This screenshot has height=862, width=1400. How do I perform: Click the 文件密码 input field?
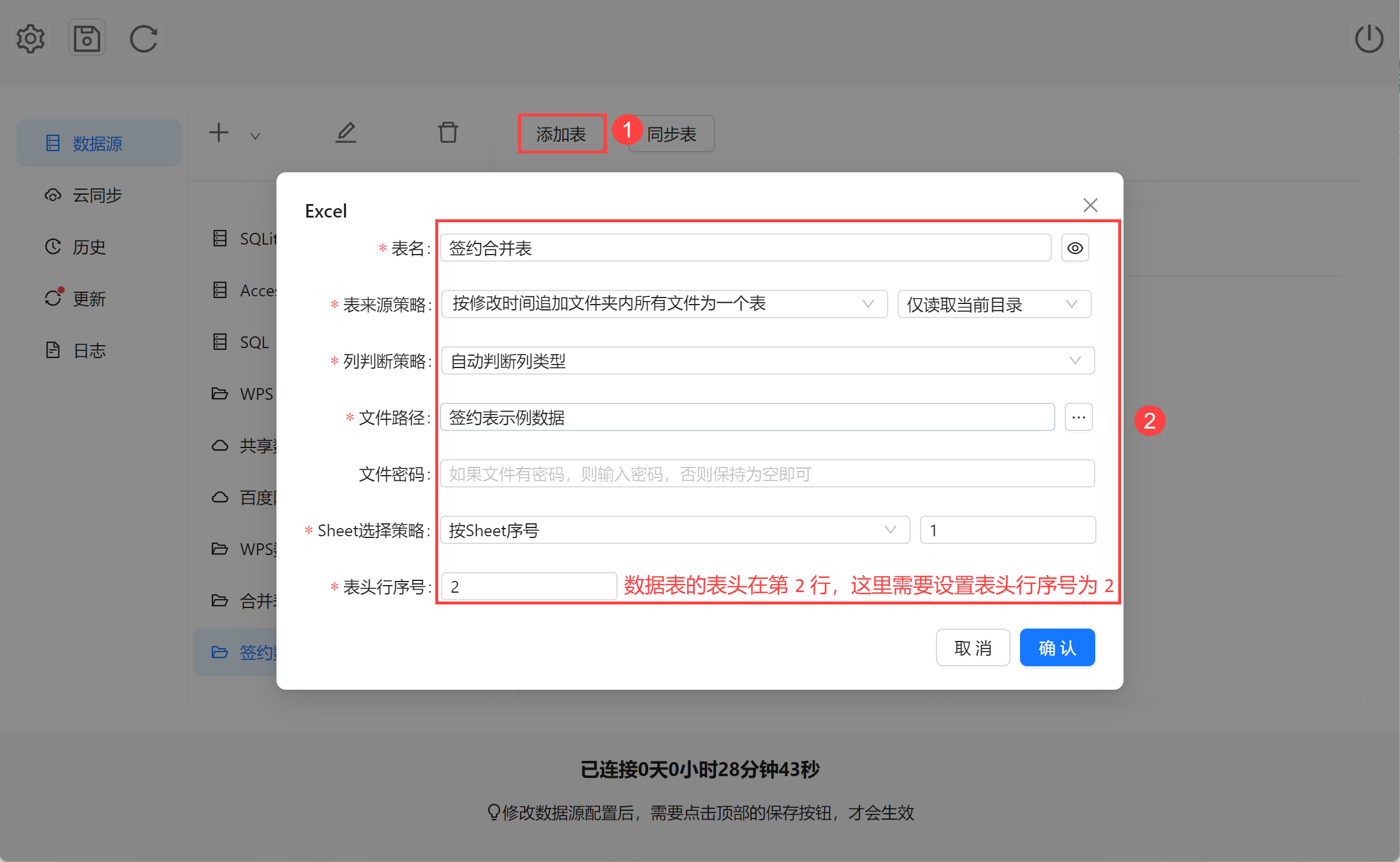pyautogui.click(x=767, y=474)
